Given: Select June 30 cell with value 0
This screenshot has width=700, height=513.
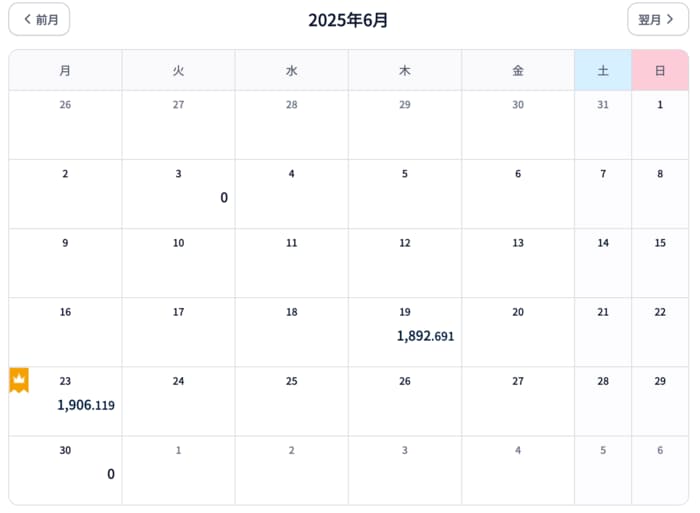Looking at the screenshot, I should pos(66,470).
